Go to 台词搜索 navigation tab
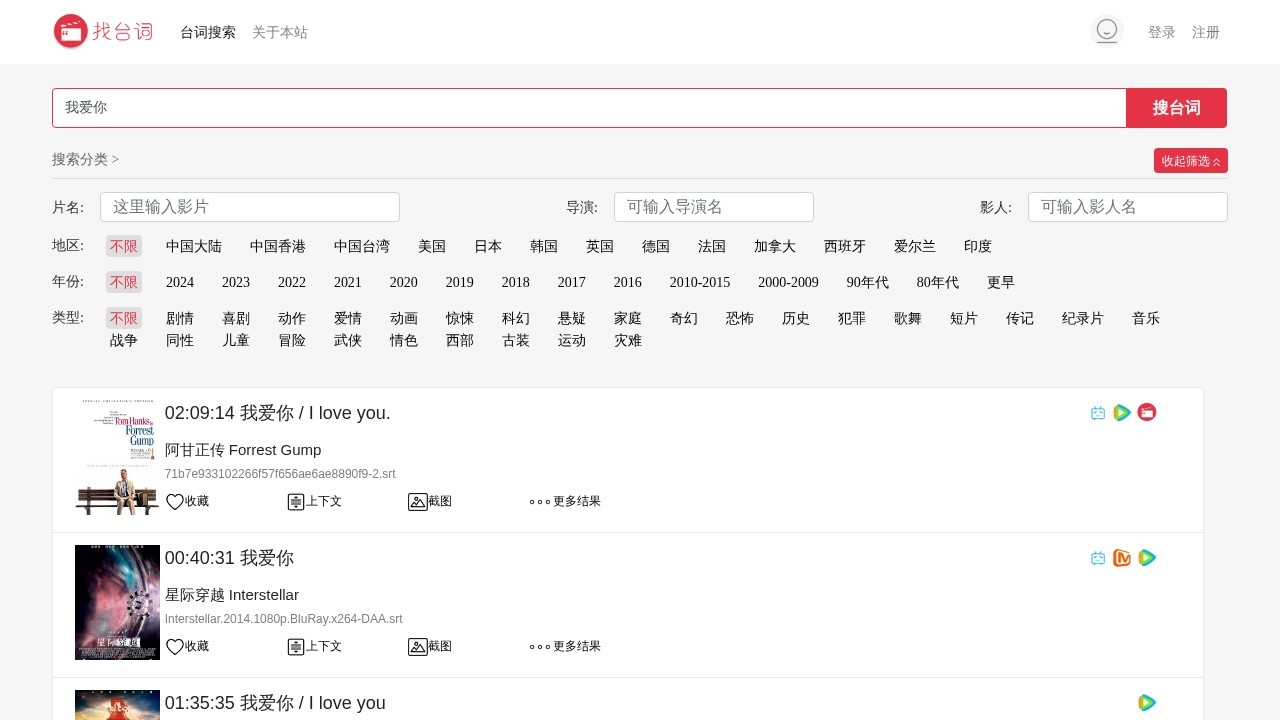 [208, 32]
